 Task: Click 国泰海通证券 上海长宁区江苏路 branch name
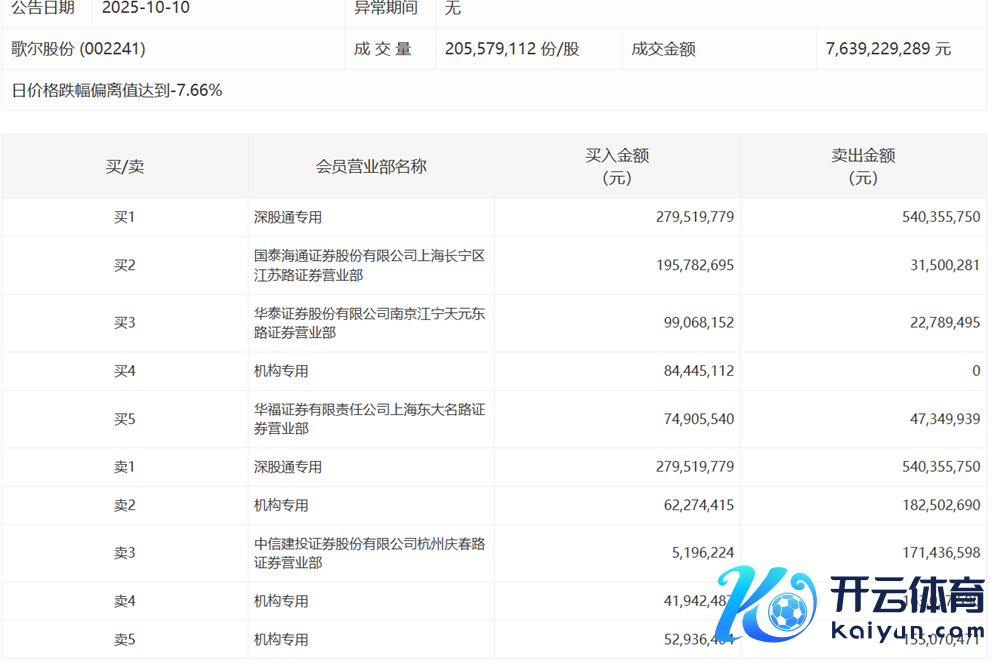(369, 266)
